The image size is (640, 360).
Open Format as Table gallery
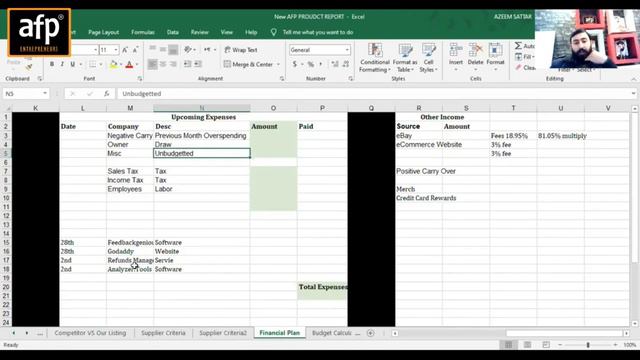pyautogui.click(x=405, y=58)
